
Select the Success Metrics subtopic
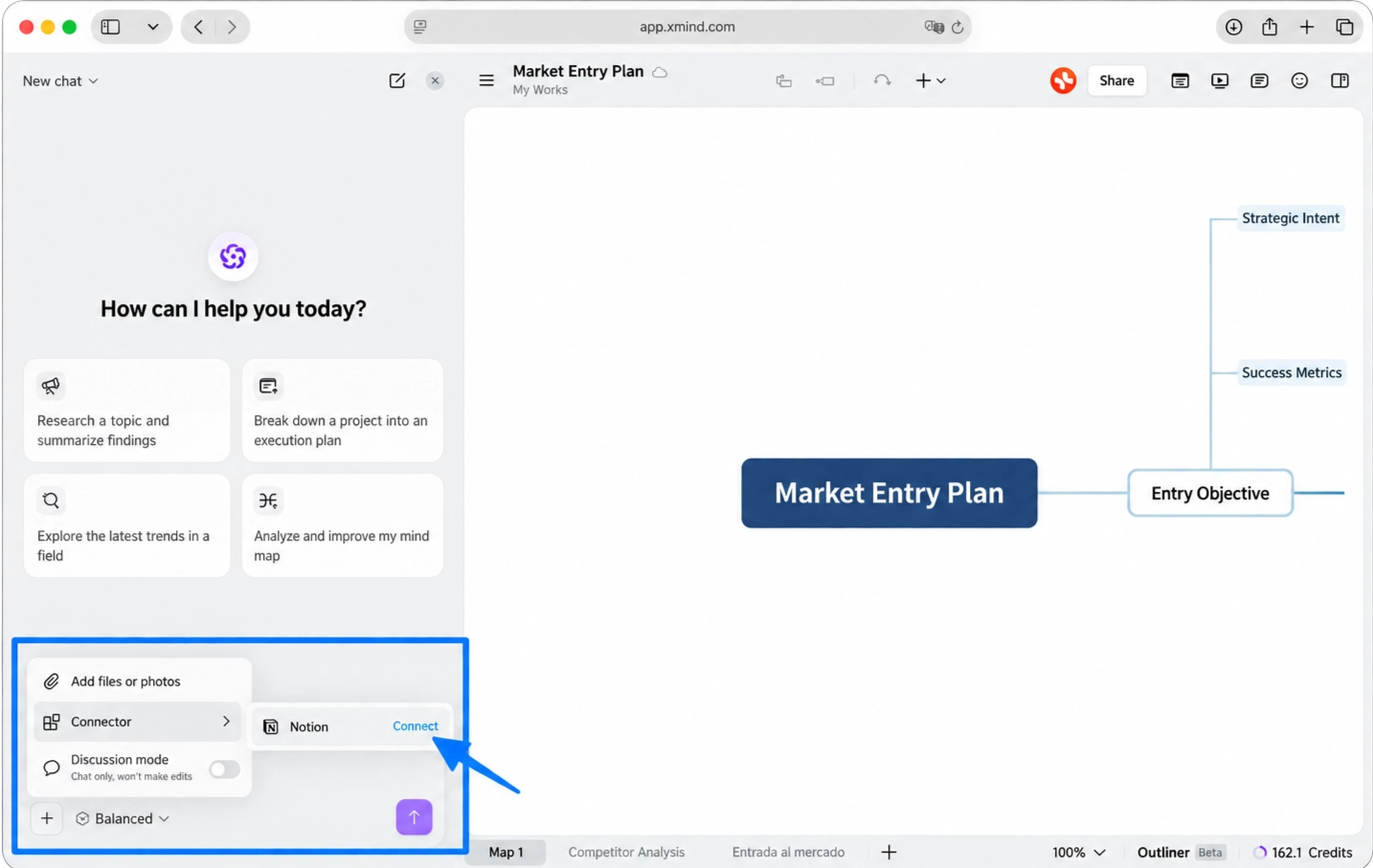(1292, 372)
